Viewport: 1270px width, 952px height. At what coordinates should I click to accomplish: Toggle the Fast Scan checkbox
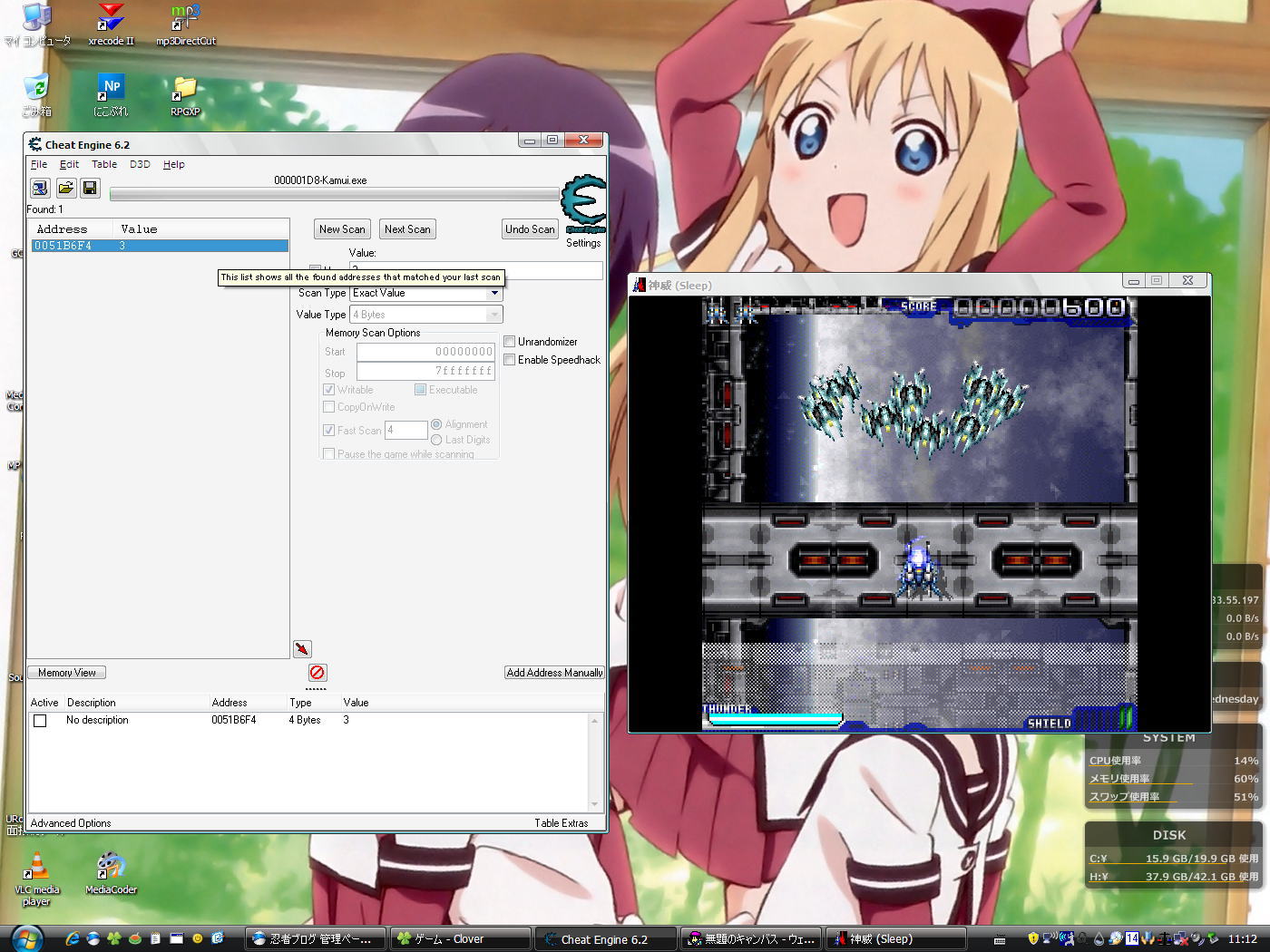click(329, 431)
